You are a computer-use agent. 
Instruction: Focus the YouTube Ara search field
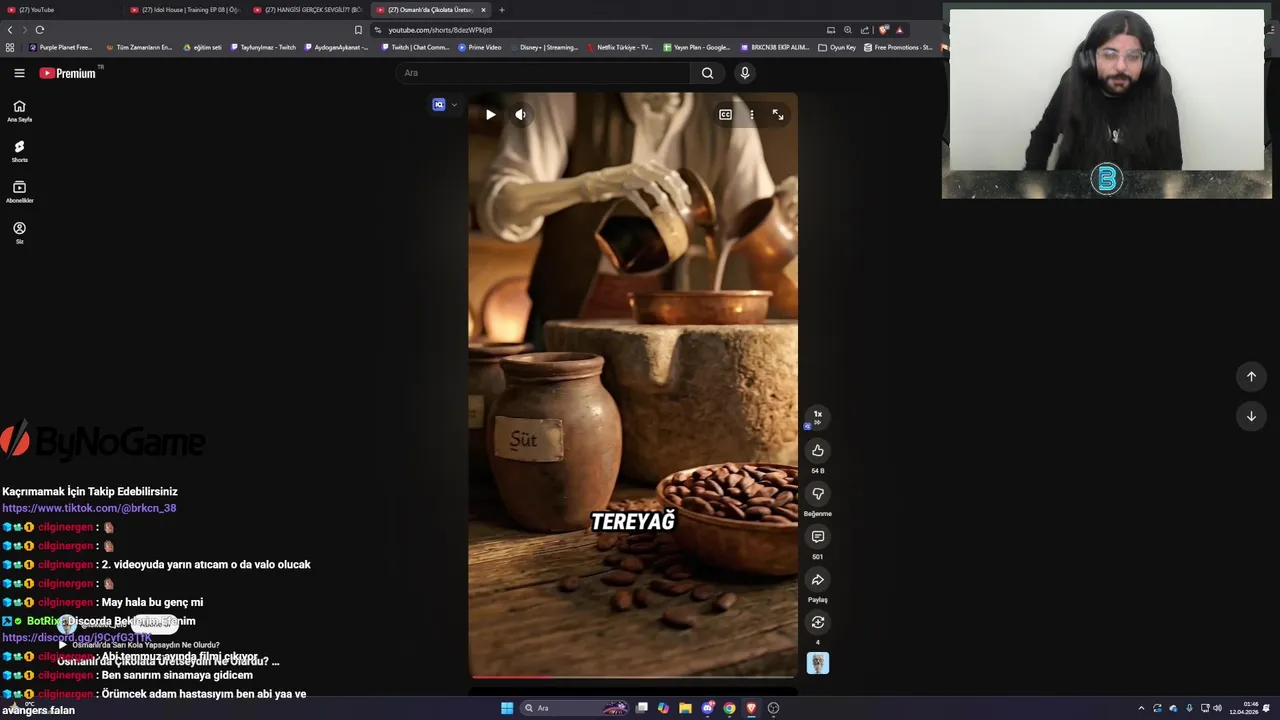pos(543,73)
